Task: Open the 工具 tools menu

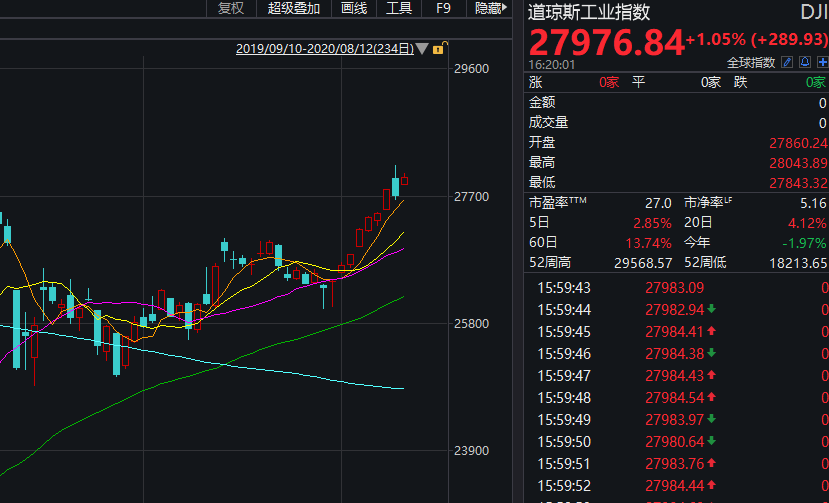Action: coord(399,8)
